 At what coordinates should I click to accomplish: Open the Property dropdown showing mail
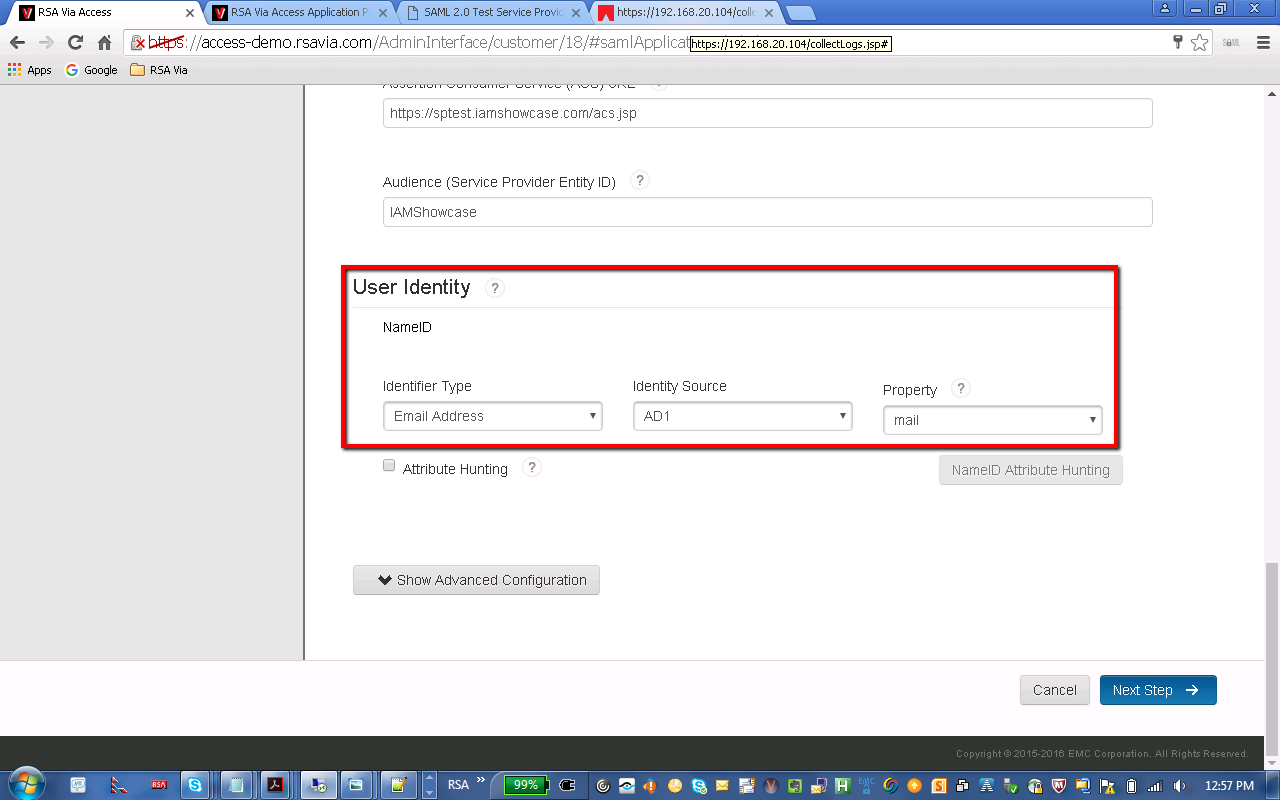[x=992, y=420]
